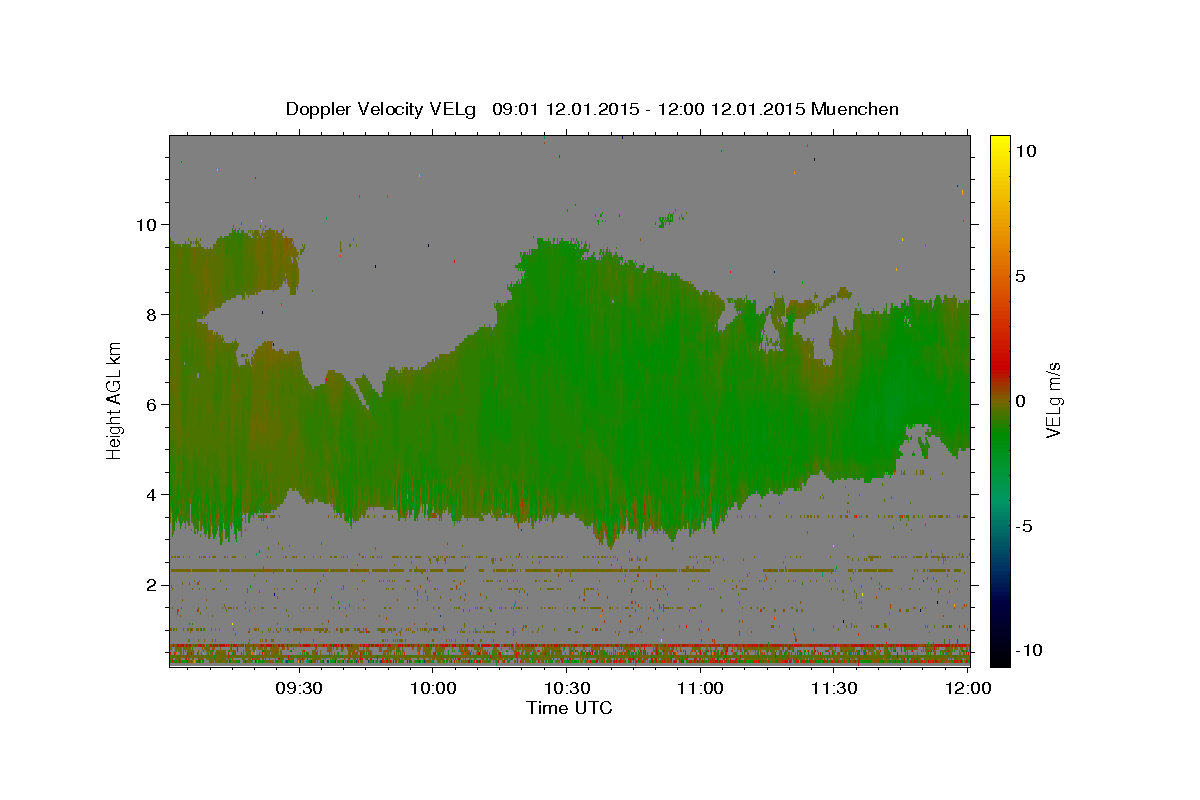This screenshot has width=1200, height=800.
Task: Select the 10:30 time tick label
Action: [x=566, y=688]
